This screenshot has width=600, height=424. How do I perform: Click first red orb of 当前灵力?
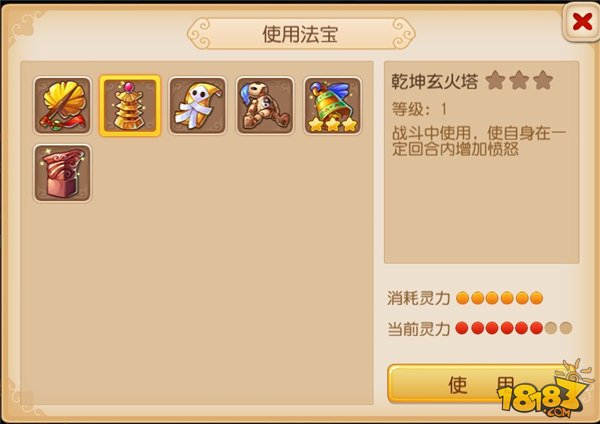point(462,328)
